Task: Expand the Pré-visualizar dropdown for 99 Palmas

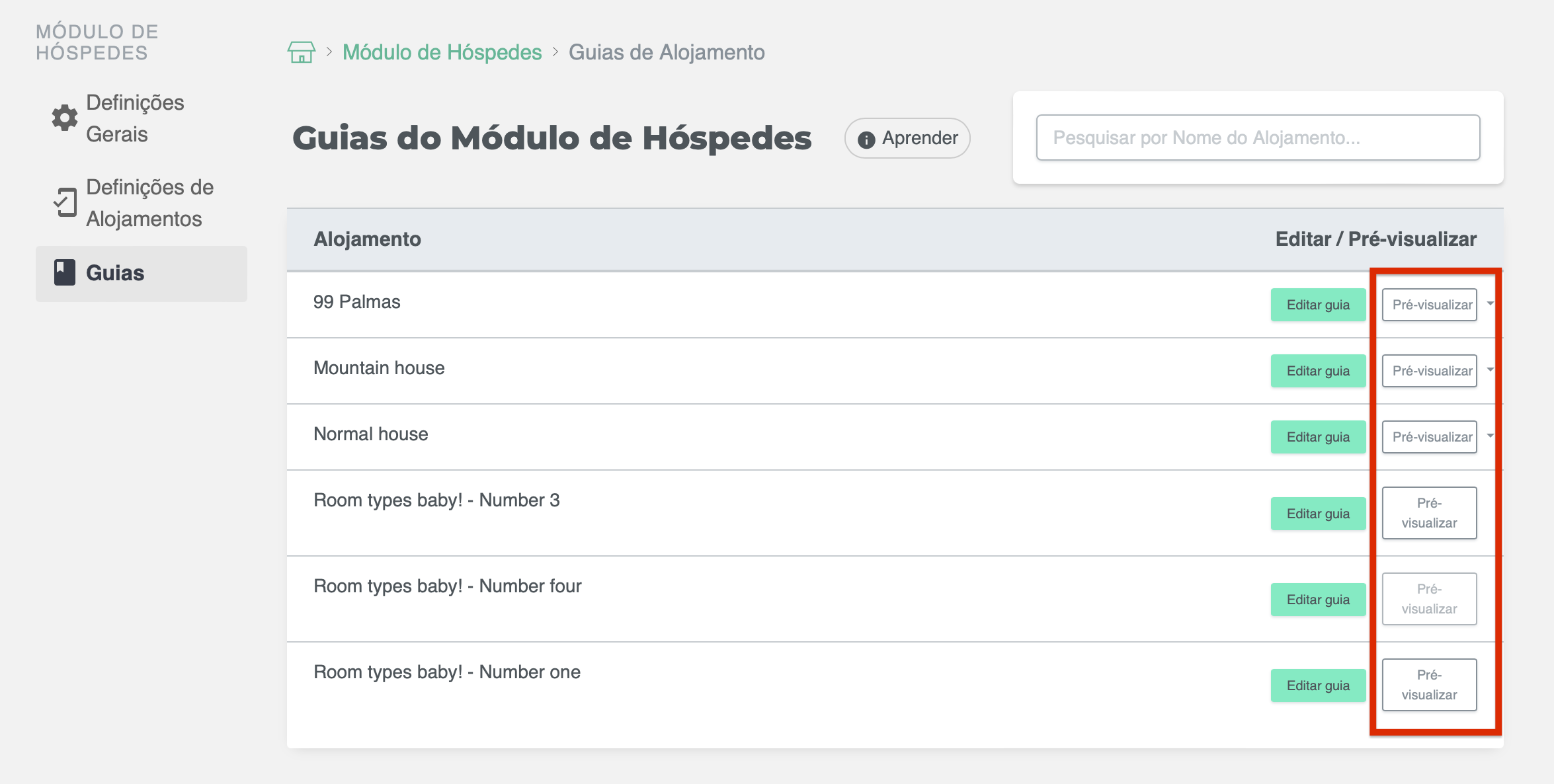Action: click(x=1491, y=305)
